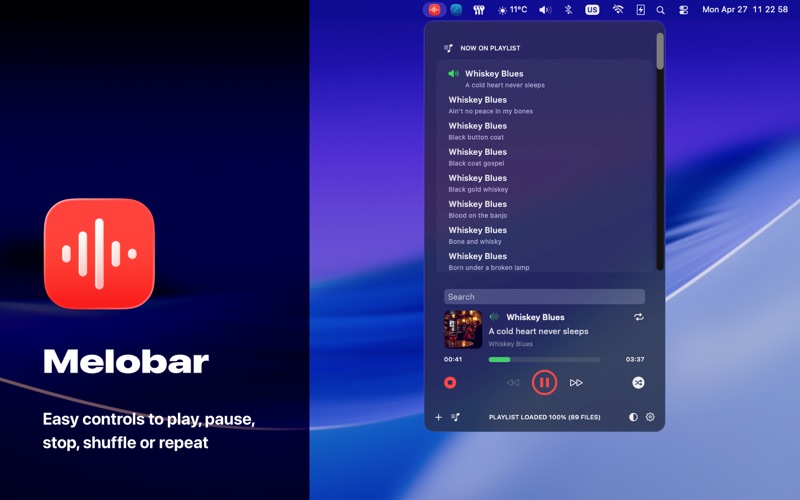
Task: Select track 'Black button coat'
Action: (x=545, y=131)
